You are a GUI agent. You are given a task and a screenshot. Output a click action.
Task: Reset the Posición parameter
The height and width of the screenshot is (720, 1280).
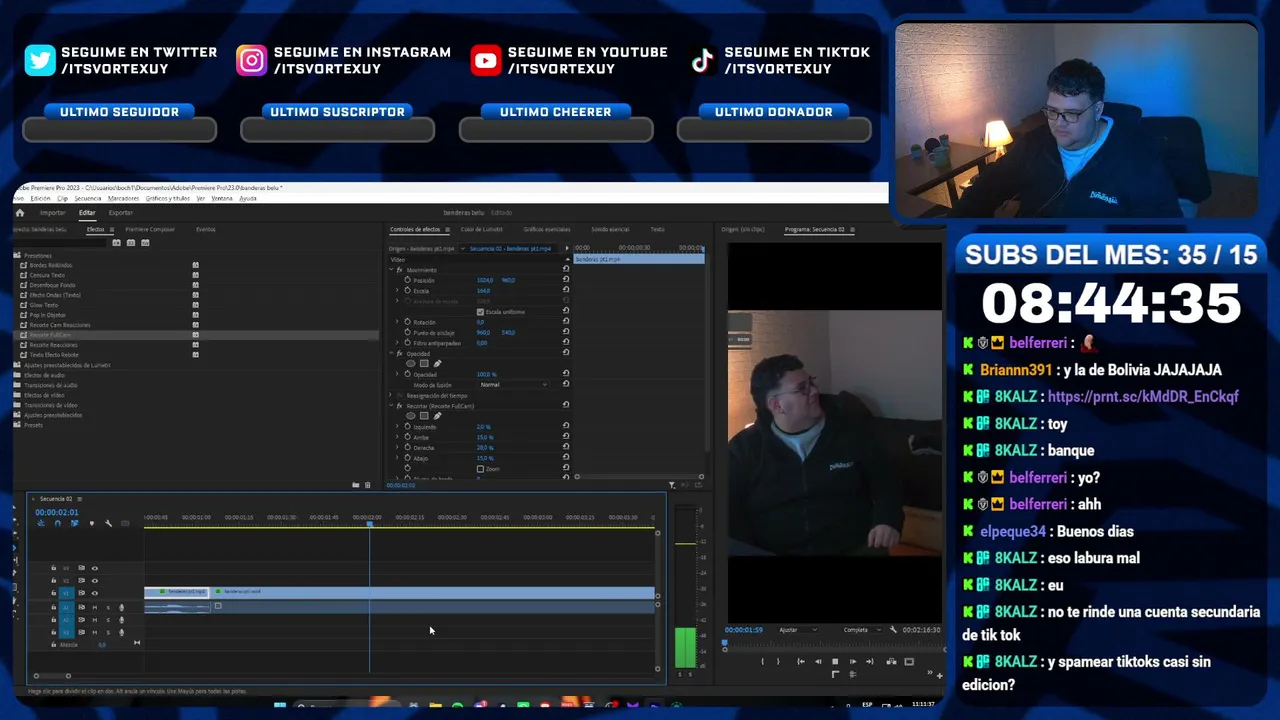pos(566,280)
